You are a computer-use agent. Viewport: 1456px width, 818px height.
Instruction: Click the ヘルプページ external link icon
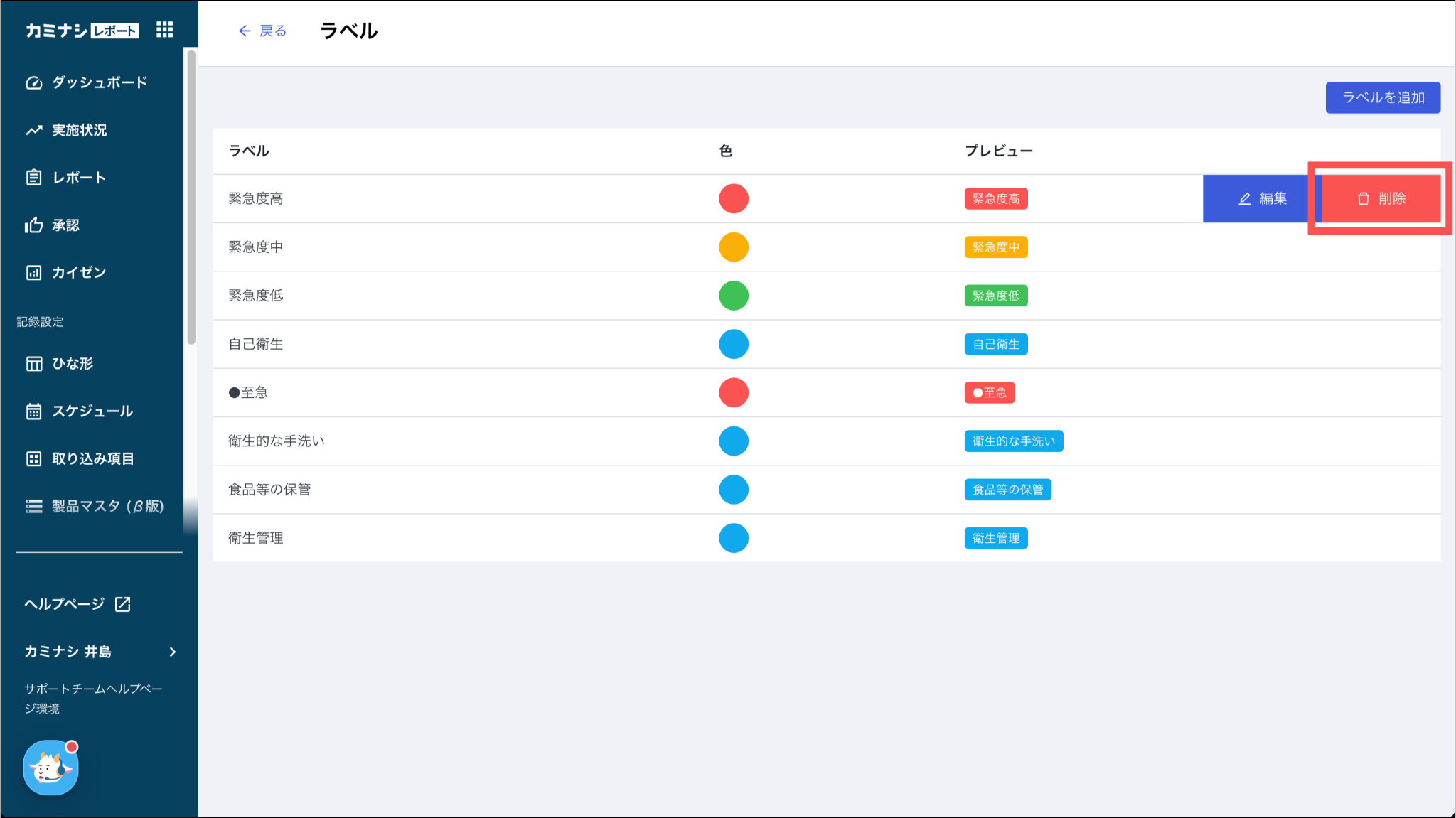click(123, 604)
